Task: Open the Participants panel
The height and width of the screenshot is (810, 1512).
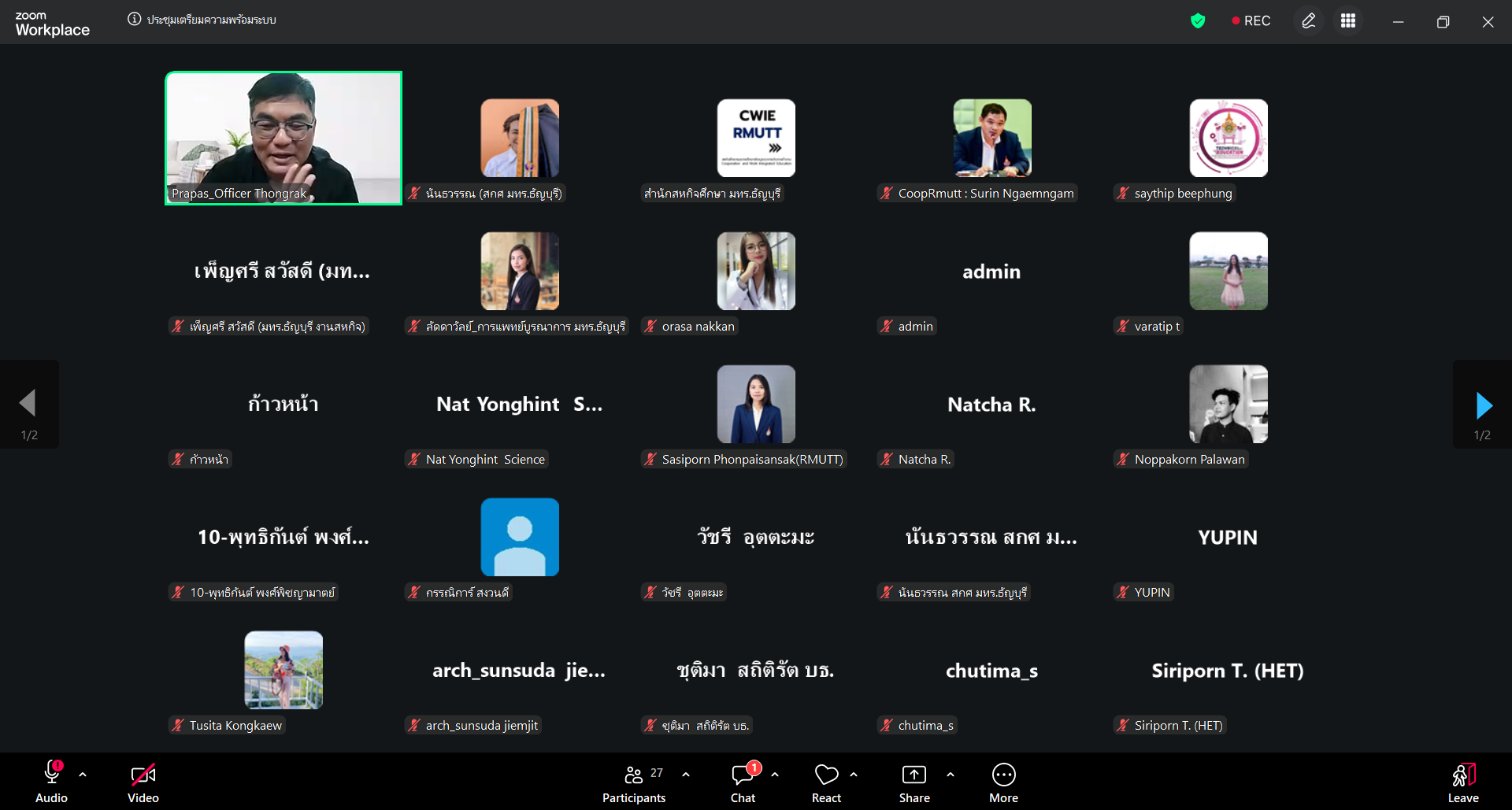Action: pos(634,783)
